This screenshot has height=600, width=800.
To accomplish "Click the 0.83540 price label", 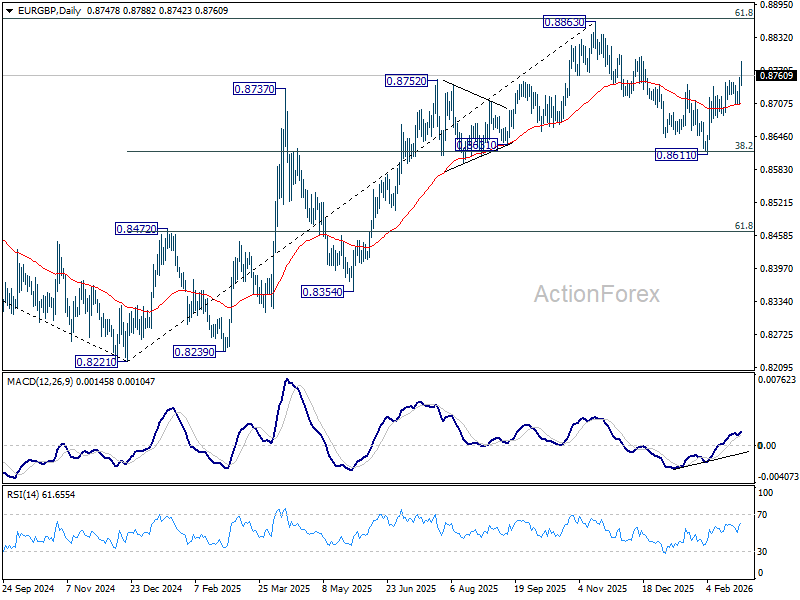I will [x=322, y=292].
